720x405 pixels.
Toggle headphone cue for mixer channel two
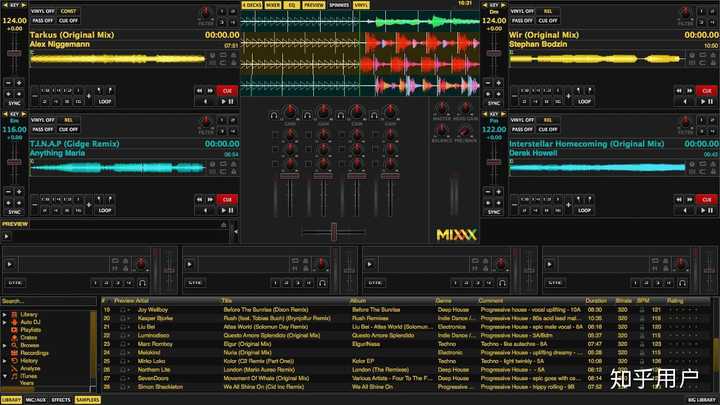[x=307, y=116]
